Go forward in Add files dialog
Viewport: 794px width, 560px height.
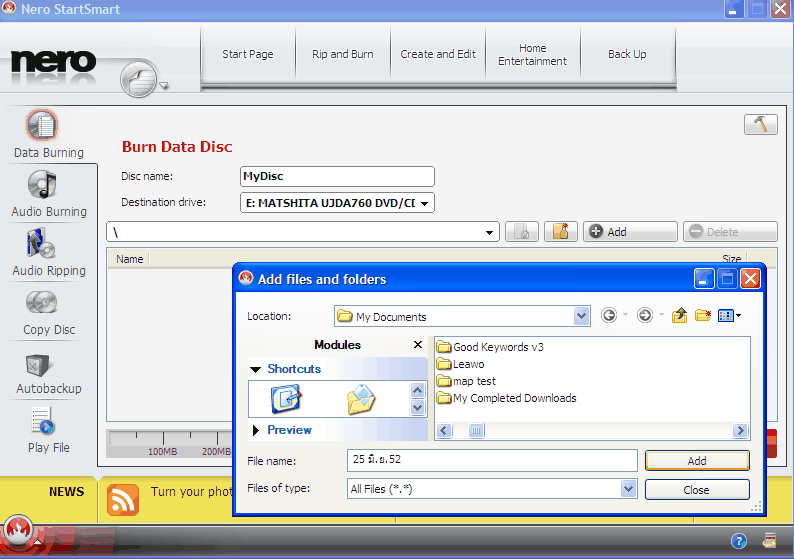pyautogui.click(x=645, y=315)
